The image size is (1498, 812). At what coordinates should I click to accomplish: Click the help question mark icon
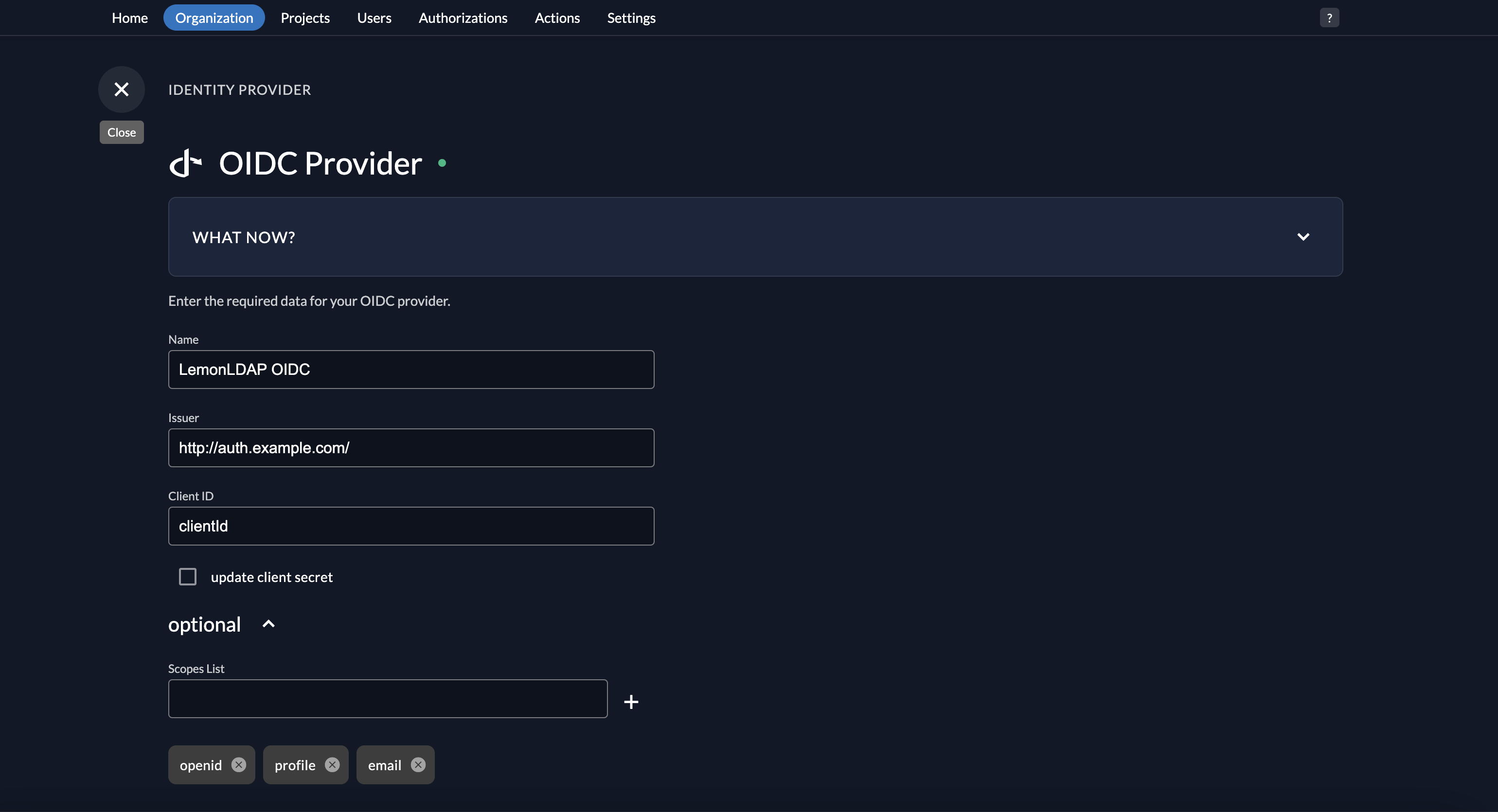1329,18
